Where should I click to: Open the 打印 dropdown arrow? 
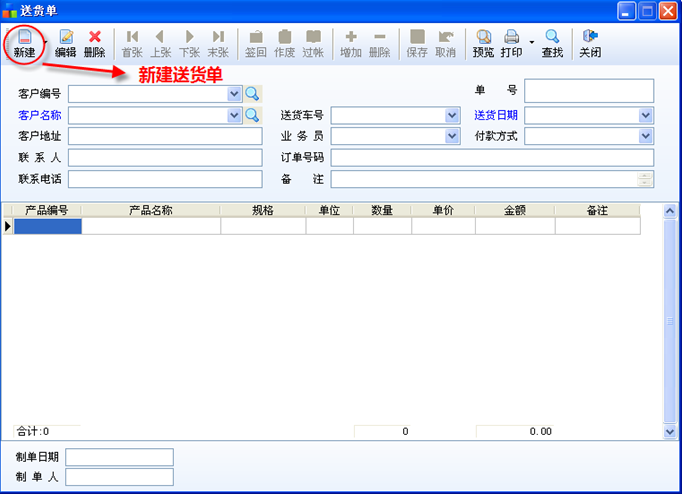[x=532, y=42]
